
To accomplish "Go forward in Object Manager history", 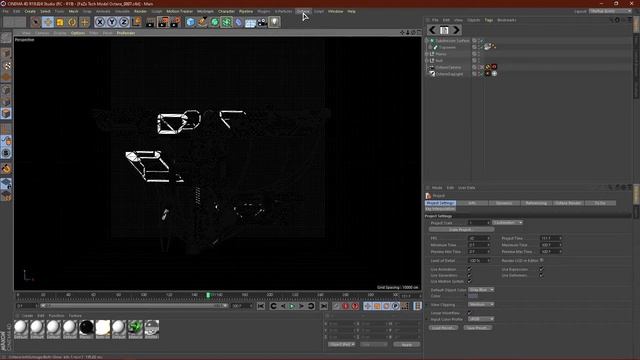I will pyautogui.click(x=456, y=30).
